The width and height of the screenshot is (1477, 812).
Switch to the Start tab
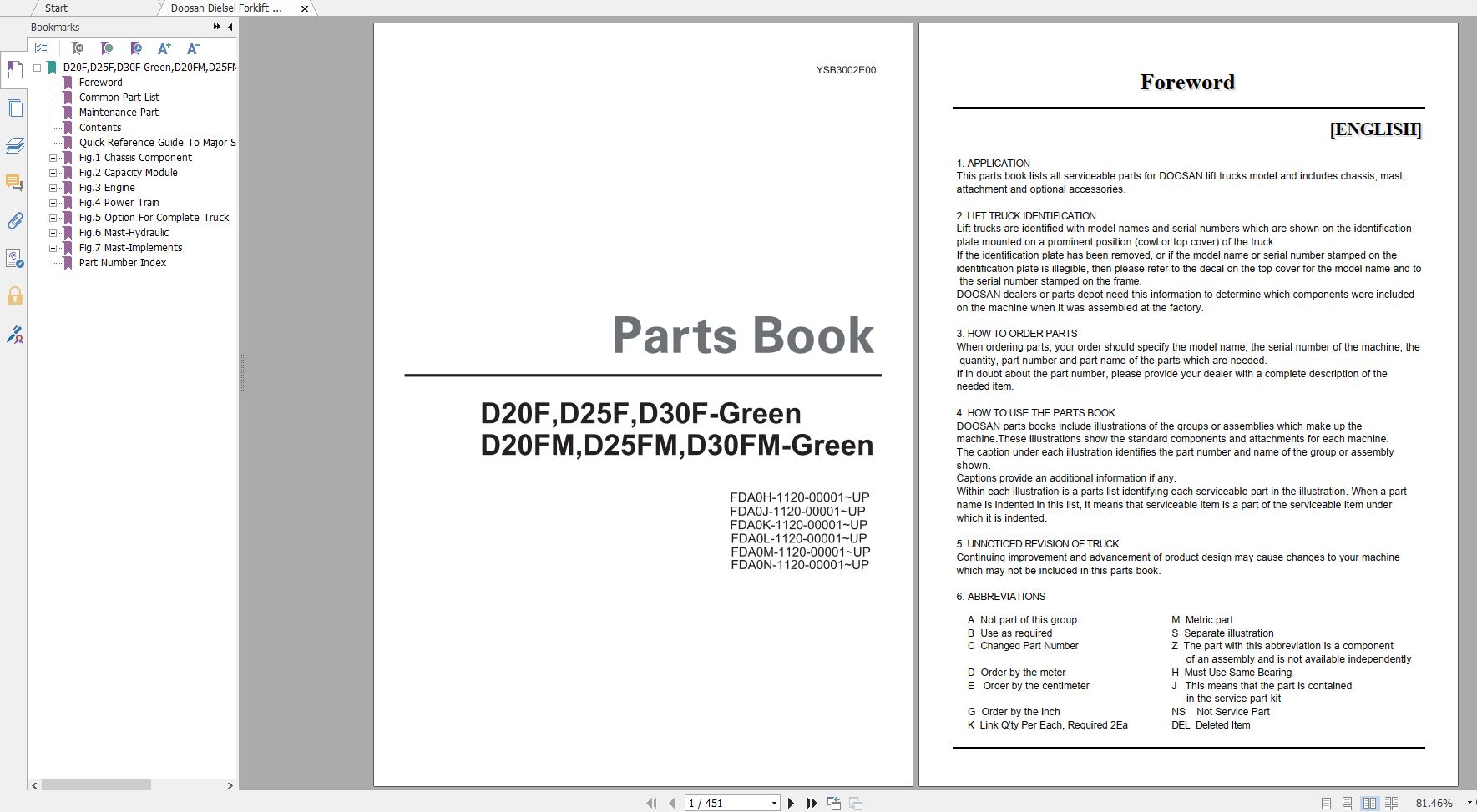pyautogui.click(x=56, y=8)
